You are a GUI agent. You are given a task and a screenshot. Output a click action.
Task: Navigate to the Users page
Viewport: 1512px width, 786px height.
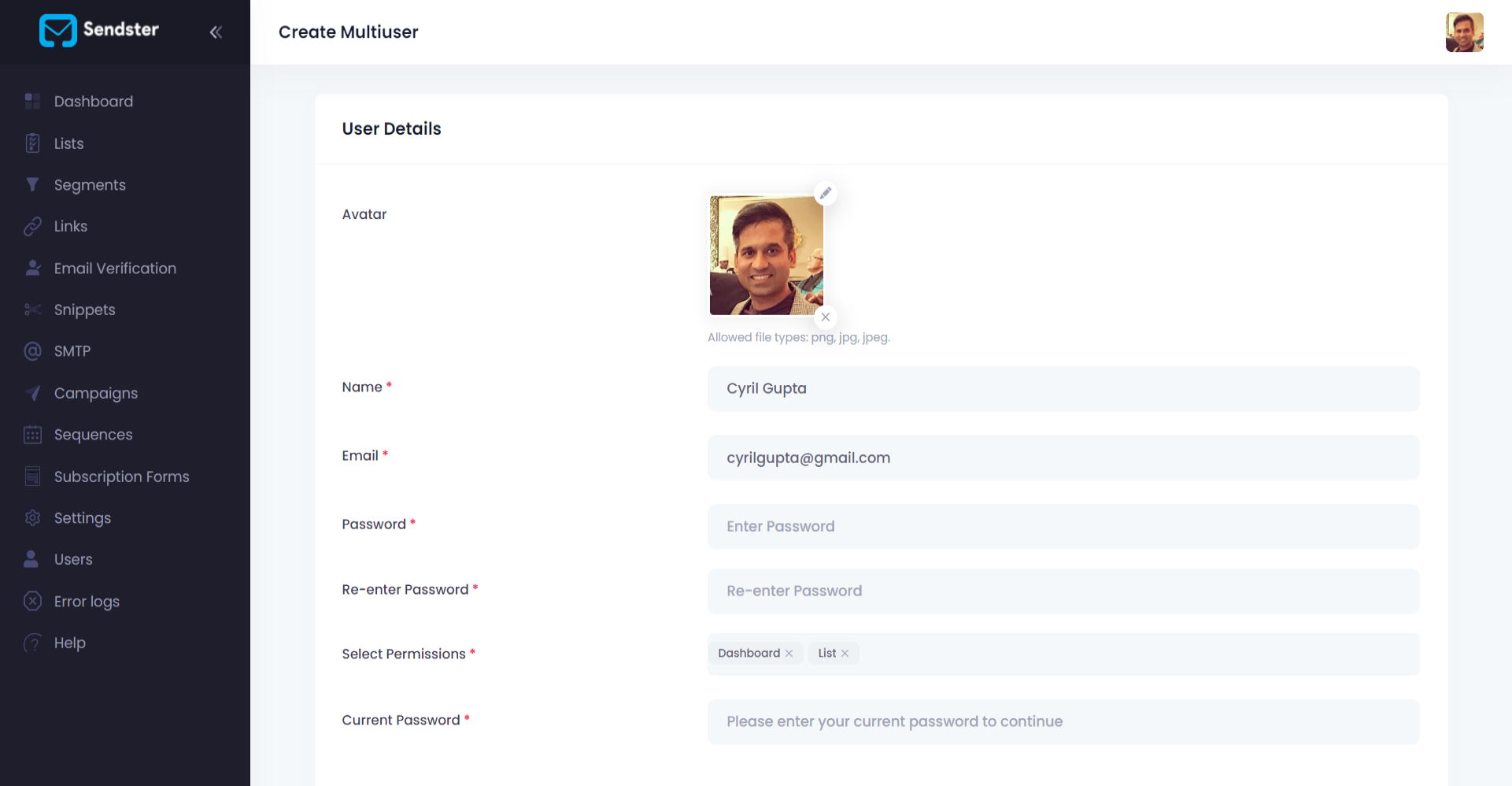coord(73,559)
